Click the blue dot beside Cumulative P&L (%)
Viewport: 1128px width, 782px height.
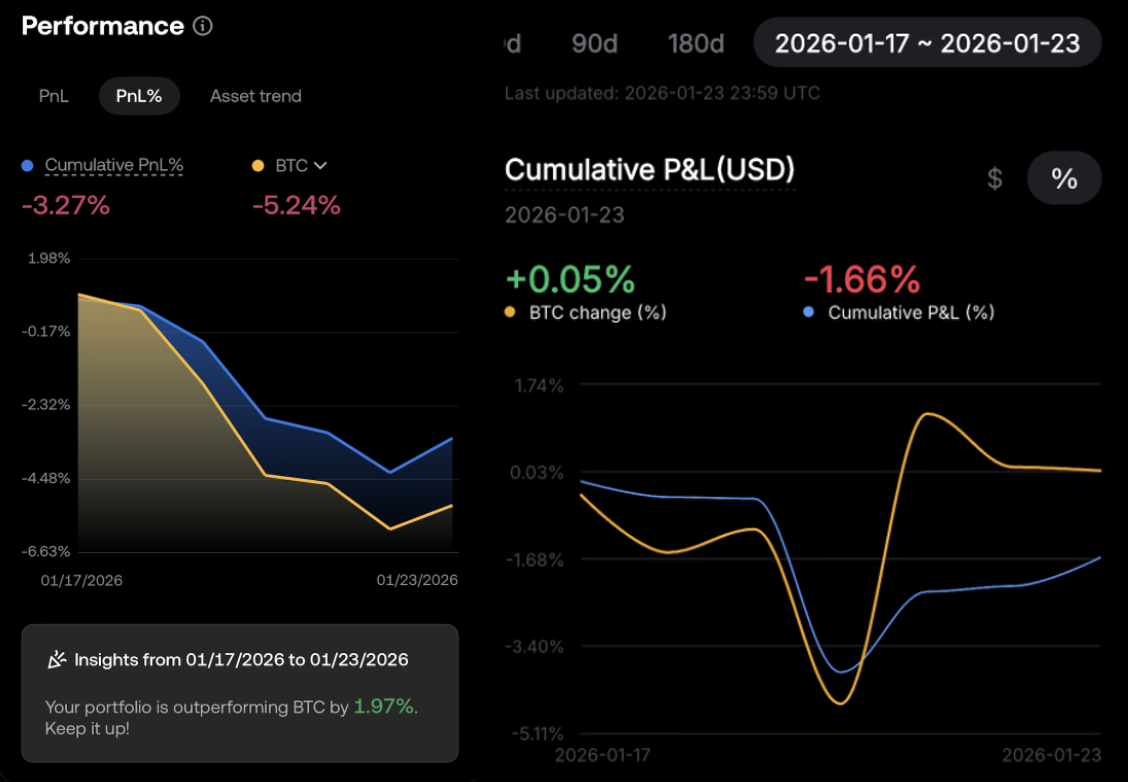(x=812, y=312)
